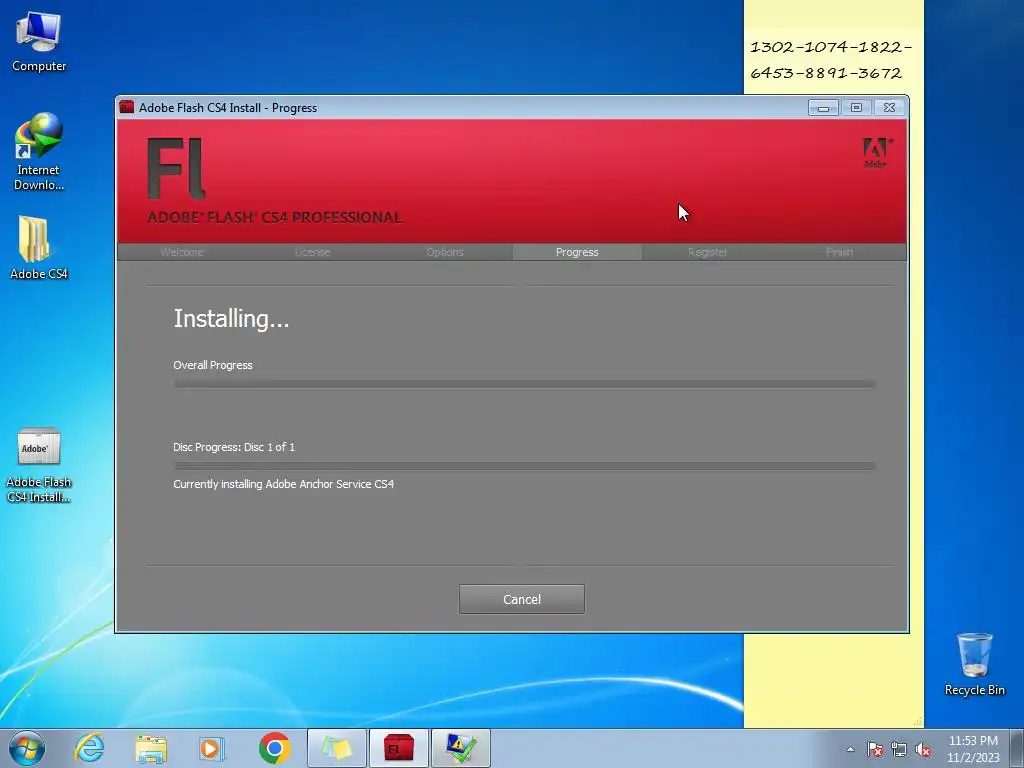Click the 'ADOBE FLASH CS4 PROFESSIONAL' banner text

[274, 217]
